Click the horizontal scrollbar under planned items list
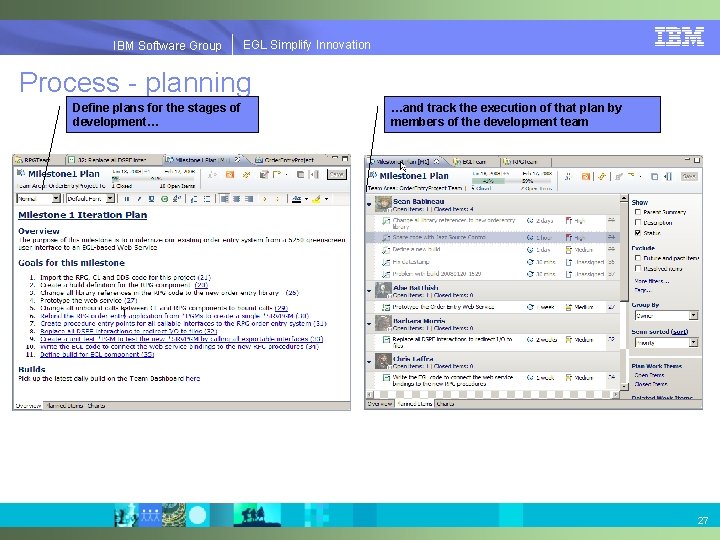 point(492,394)
